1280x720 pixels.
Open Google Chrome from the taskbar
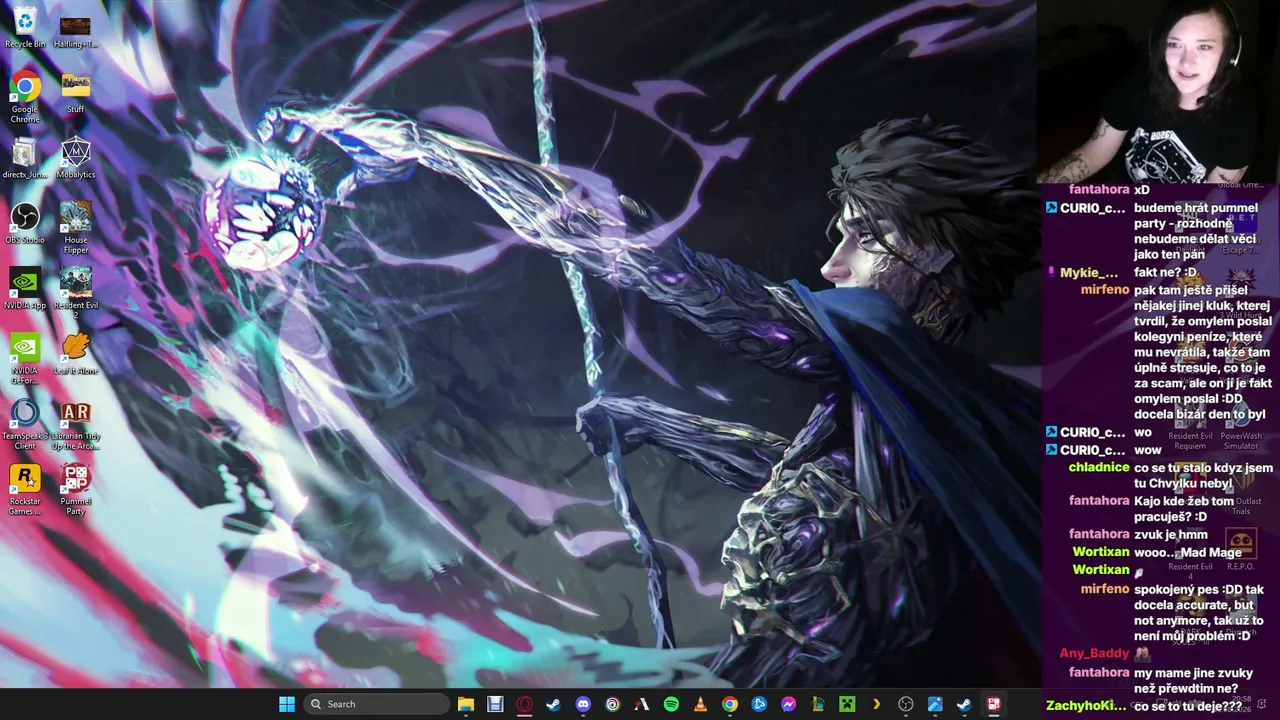(730, 704)
